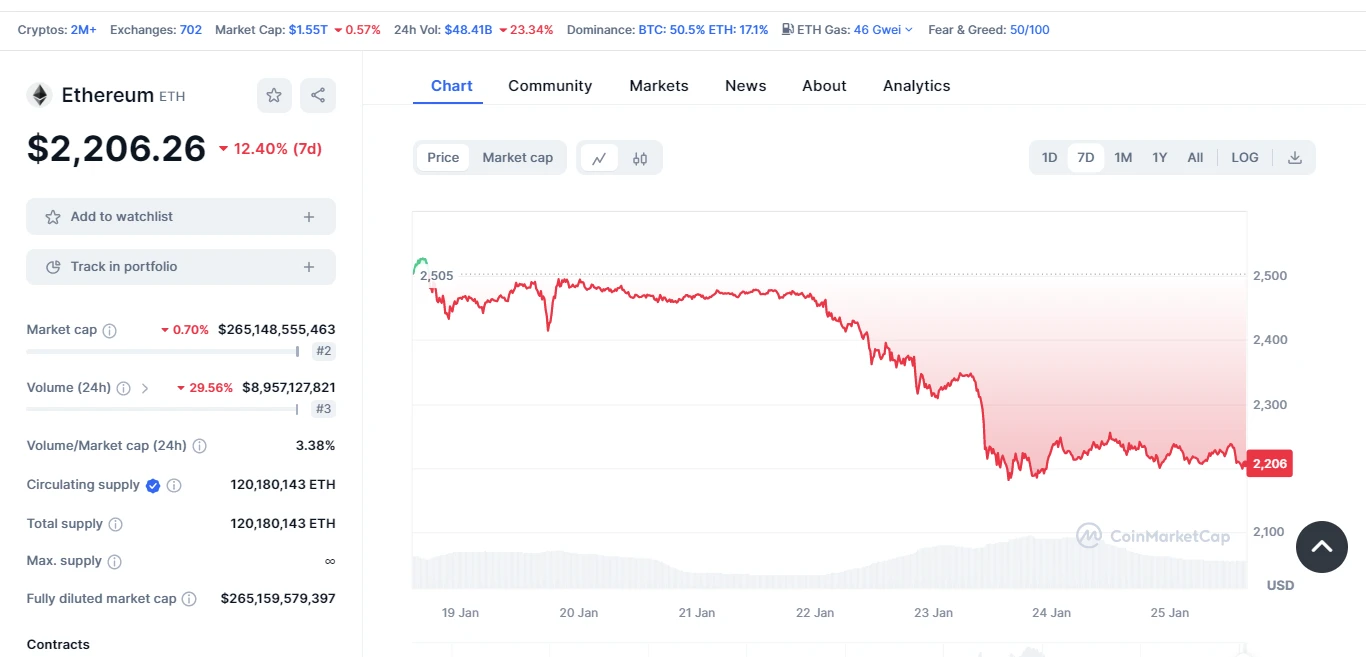The image size is (1366, 657).
Task: Open the Market cap info tooltip icon
Action: tap(110, 330)
